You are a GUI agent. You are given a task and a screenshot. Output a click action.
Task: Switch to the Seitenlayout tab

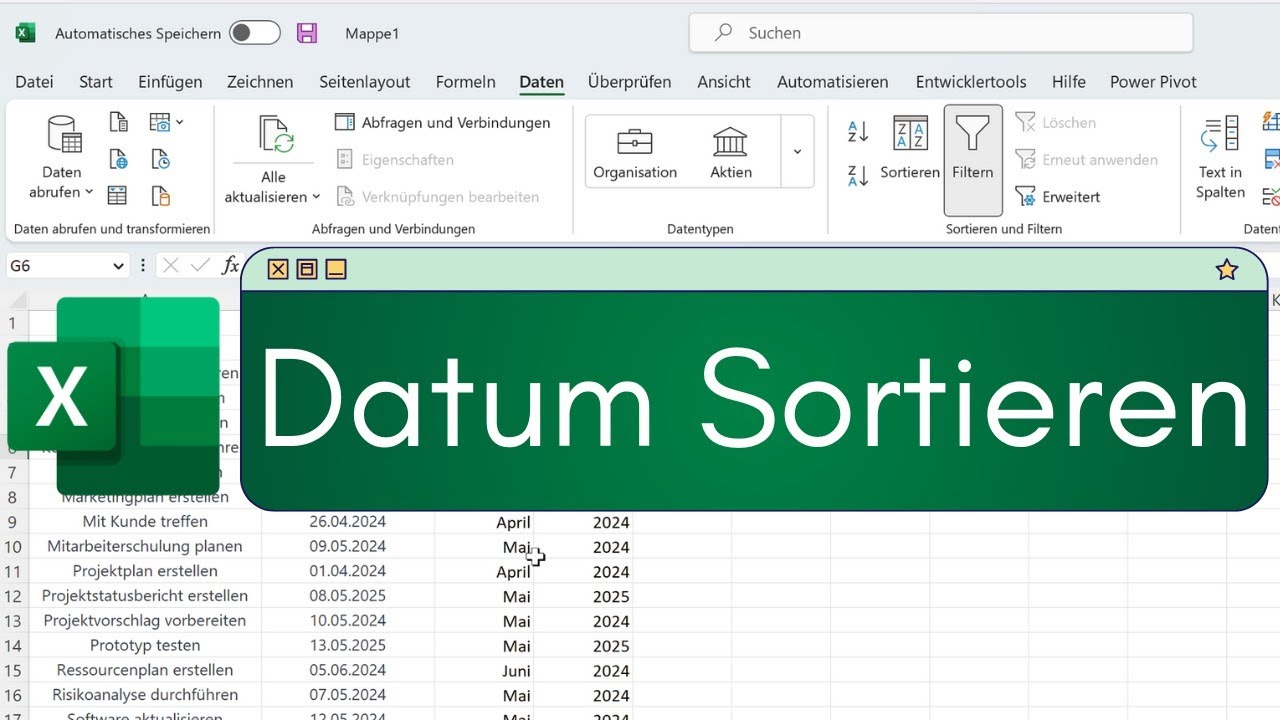click(x=364, y=82)
